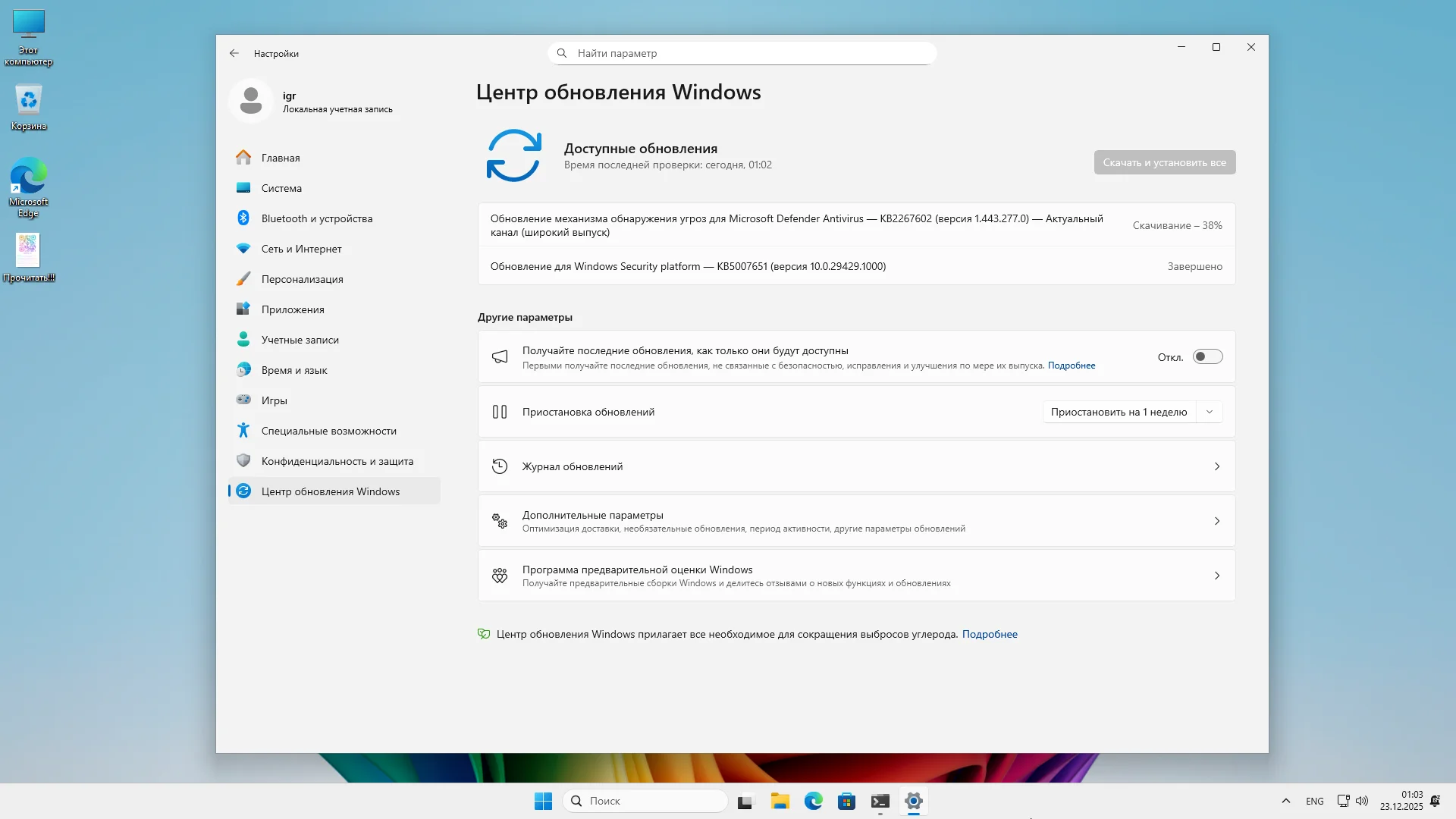Click Приостановить на 1 неделю button
Viewport: 1456px width, 819px height.
1119,412
